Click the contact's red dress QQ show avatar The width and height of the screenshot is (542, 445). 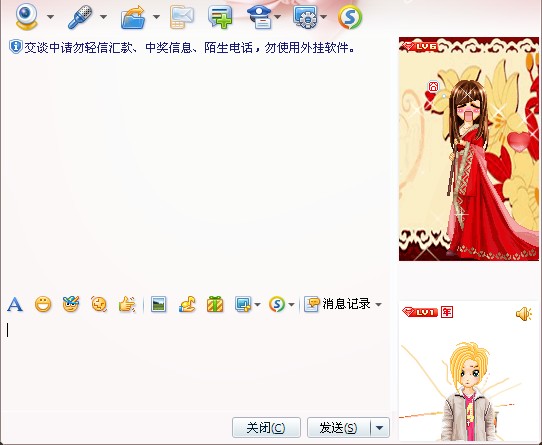[469, 149]
